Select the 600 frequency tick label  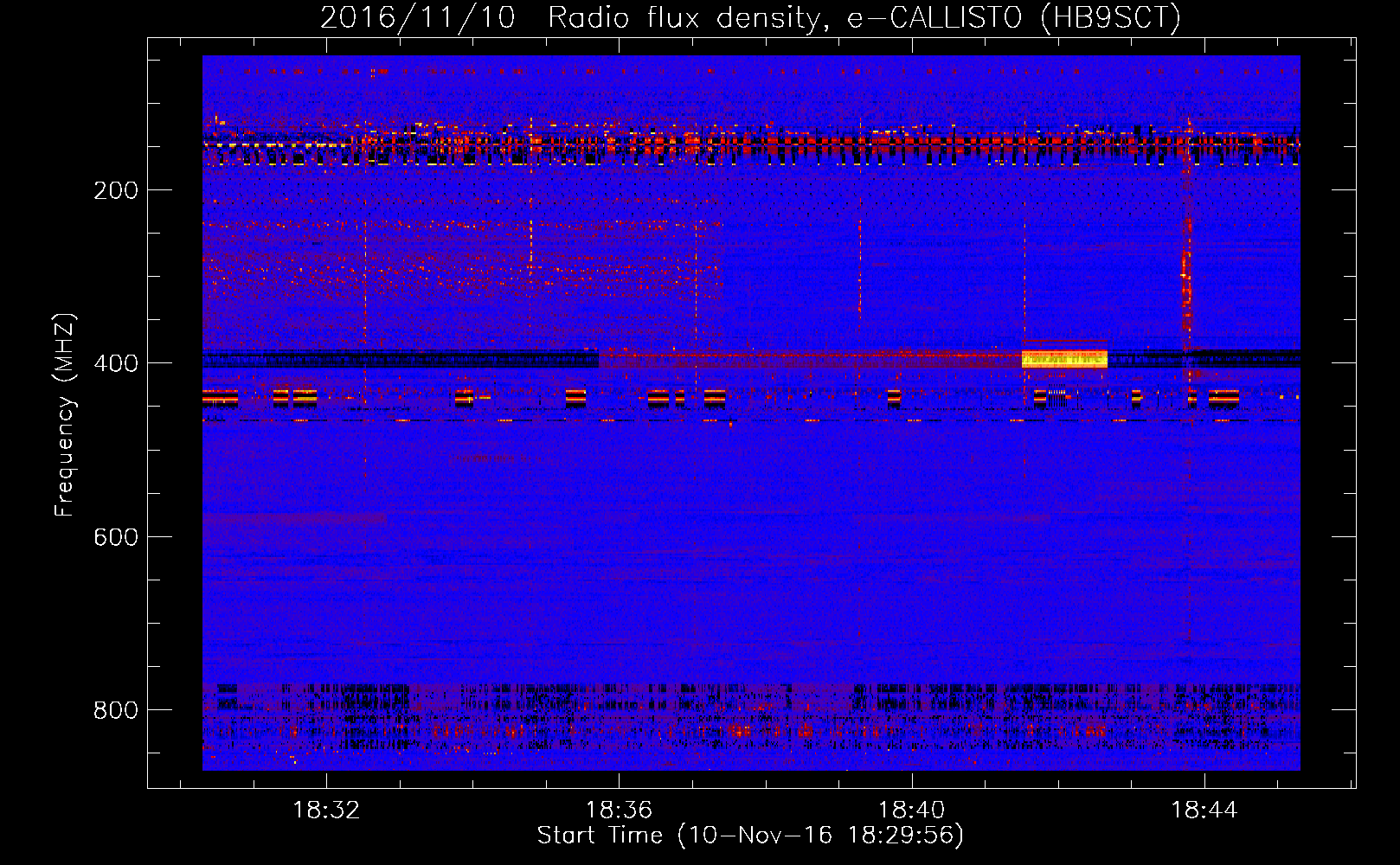click(116, 537)
